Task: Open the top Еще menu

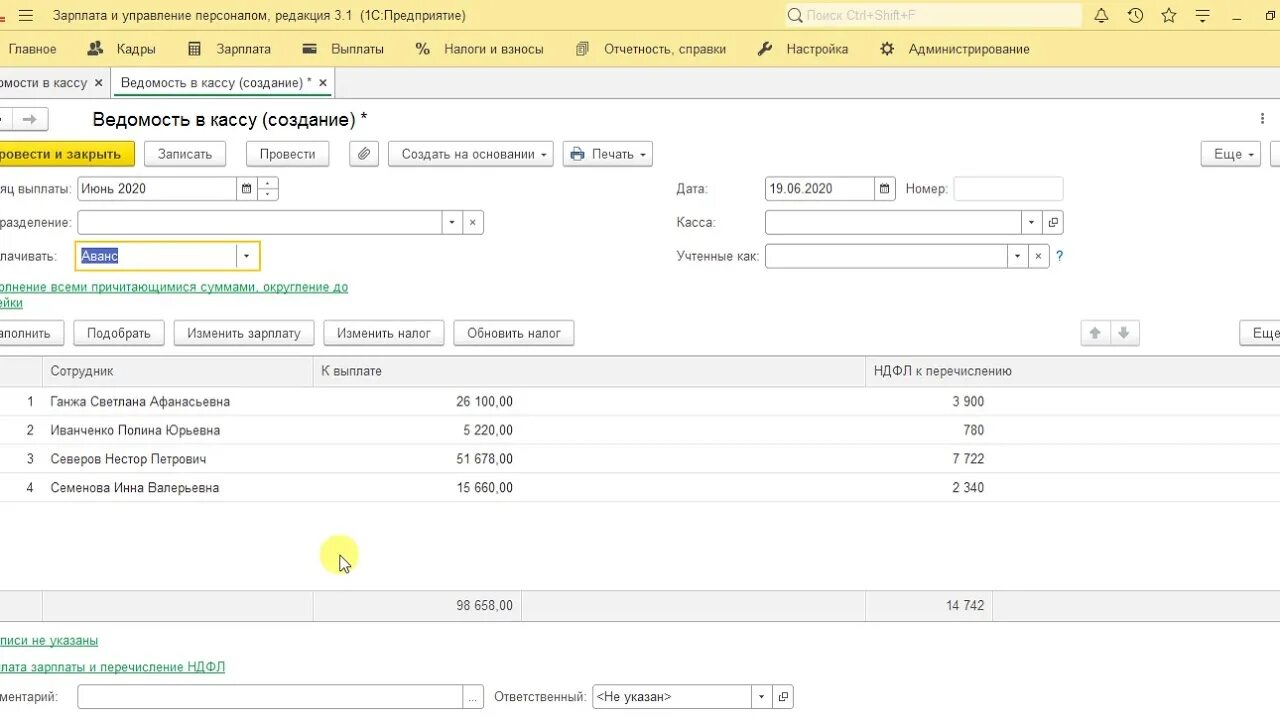Action: (x=1231, y=154)
